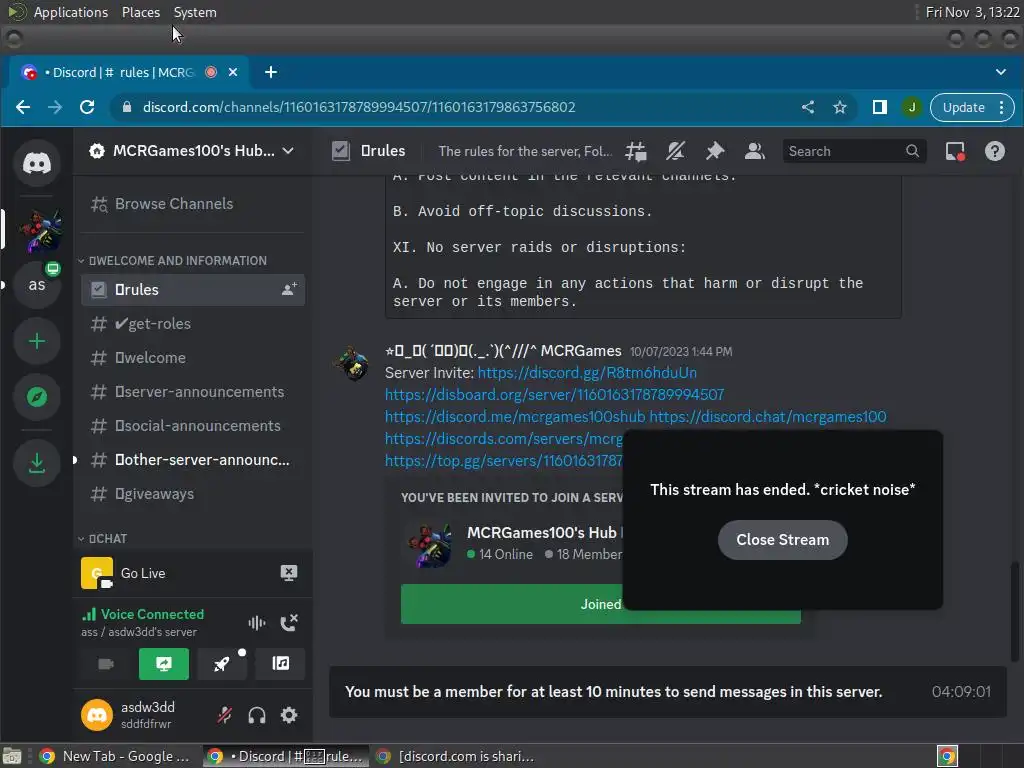The height and width of the screenshot is (768, 1024).
Task: Open Explore Discoverable Servers compass icon
Action: coord(37,396)
